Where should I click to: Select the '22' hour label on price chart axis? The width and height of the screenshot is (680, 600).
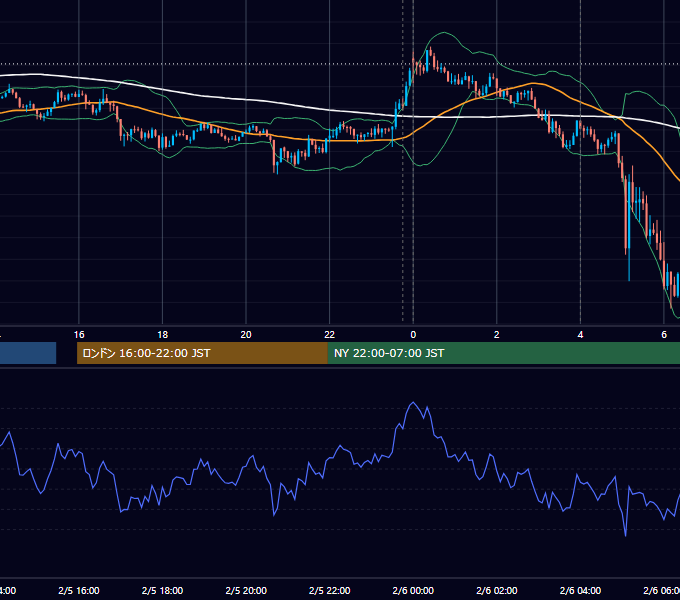click(x=330, y=335)
